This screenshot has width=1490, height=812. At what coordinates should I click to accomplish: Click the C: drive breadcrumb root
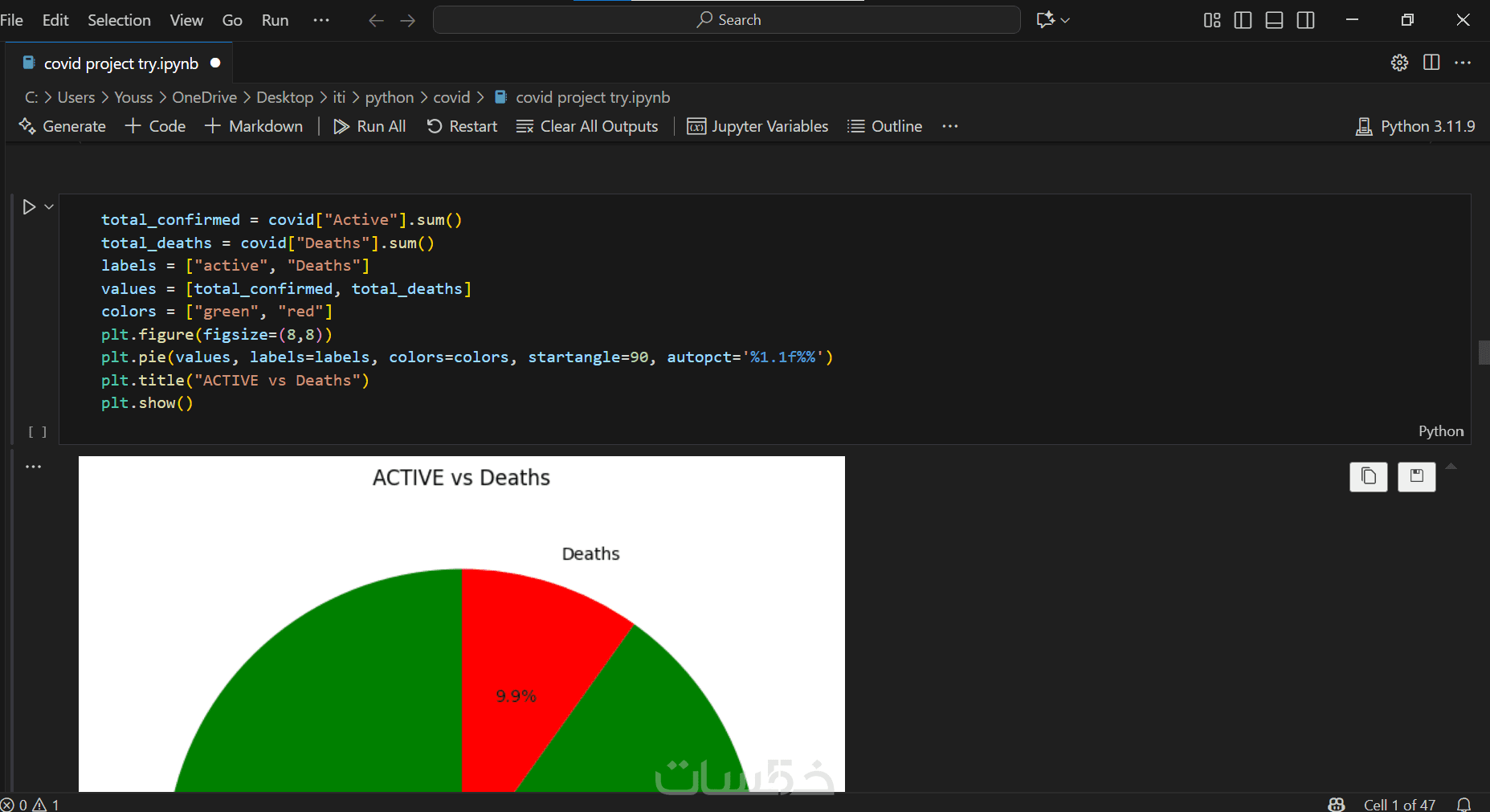pos(31,97)
